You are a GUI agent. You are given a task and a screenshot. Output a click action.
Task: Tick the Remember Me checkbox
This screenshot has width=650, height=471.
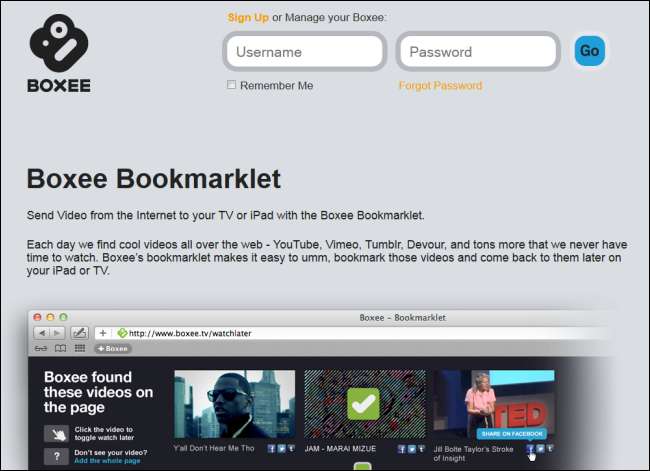(231, 85)
